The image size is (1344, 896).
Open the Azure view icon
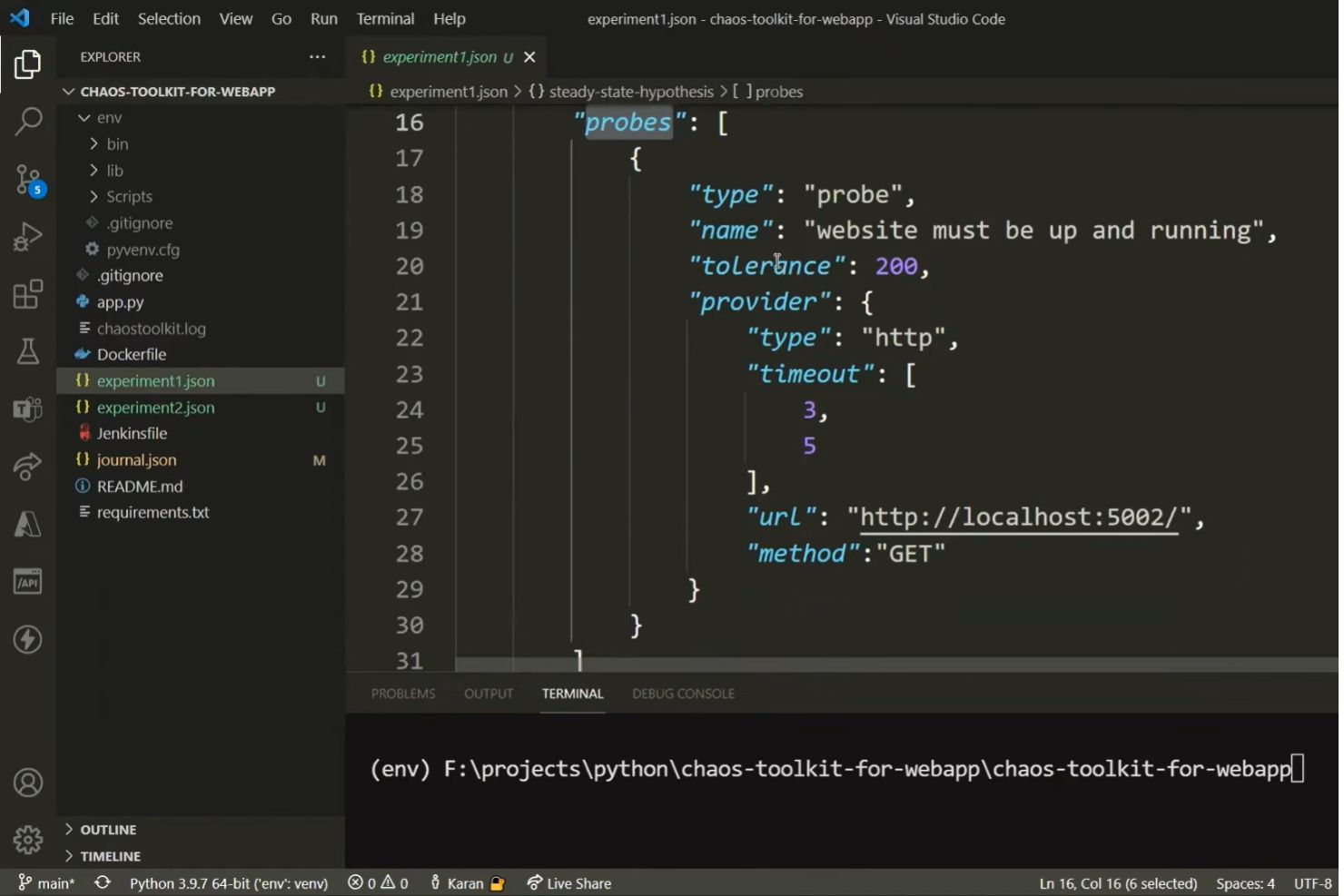[28, 525]
